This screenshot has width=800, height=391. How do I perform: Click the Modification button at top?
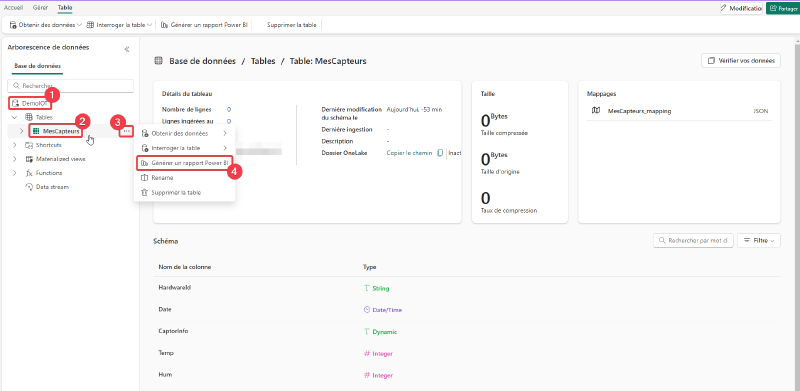741,8
